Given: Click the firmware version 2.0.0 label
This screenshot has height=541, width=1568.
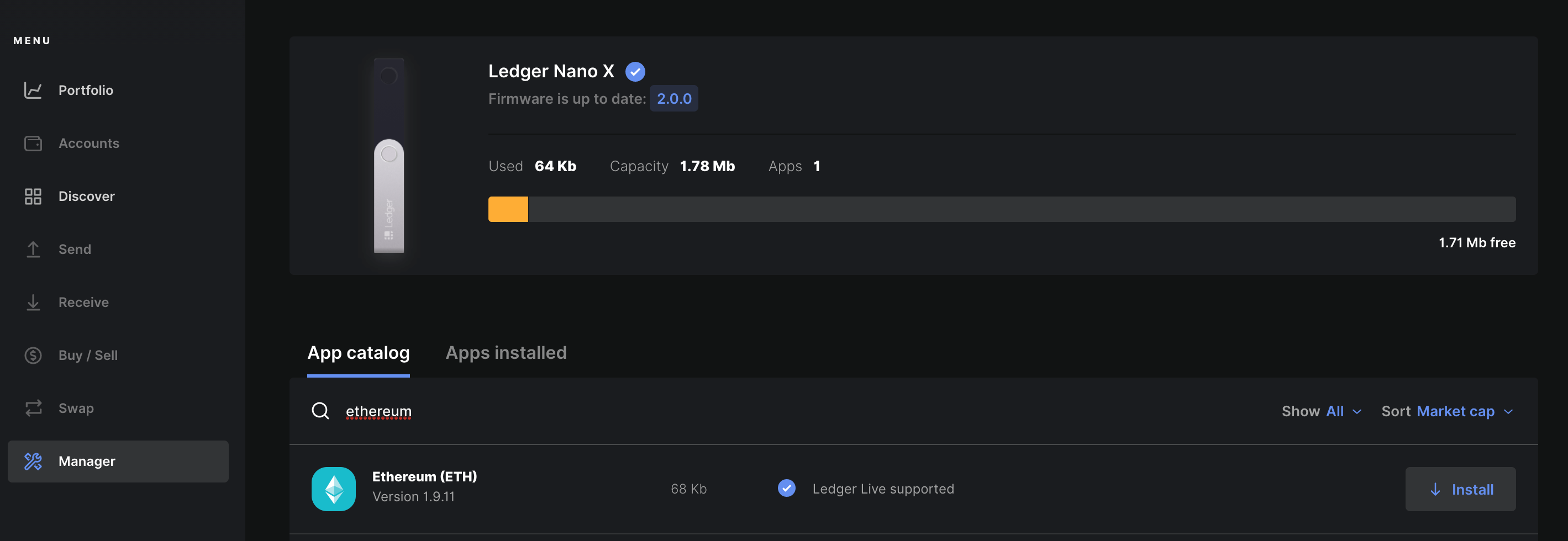Looking at the screenshot, I should point(674,98).
